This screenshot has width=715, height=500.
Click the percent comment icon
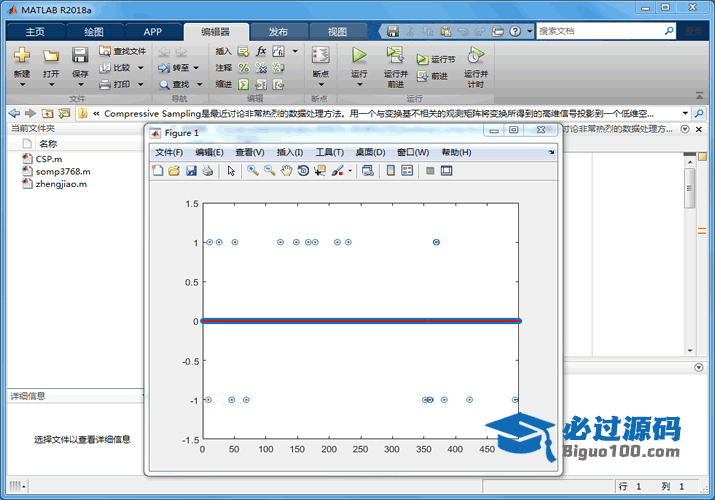pyautogui.click(x=244, y=68)
